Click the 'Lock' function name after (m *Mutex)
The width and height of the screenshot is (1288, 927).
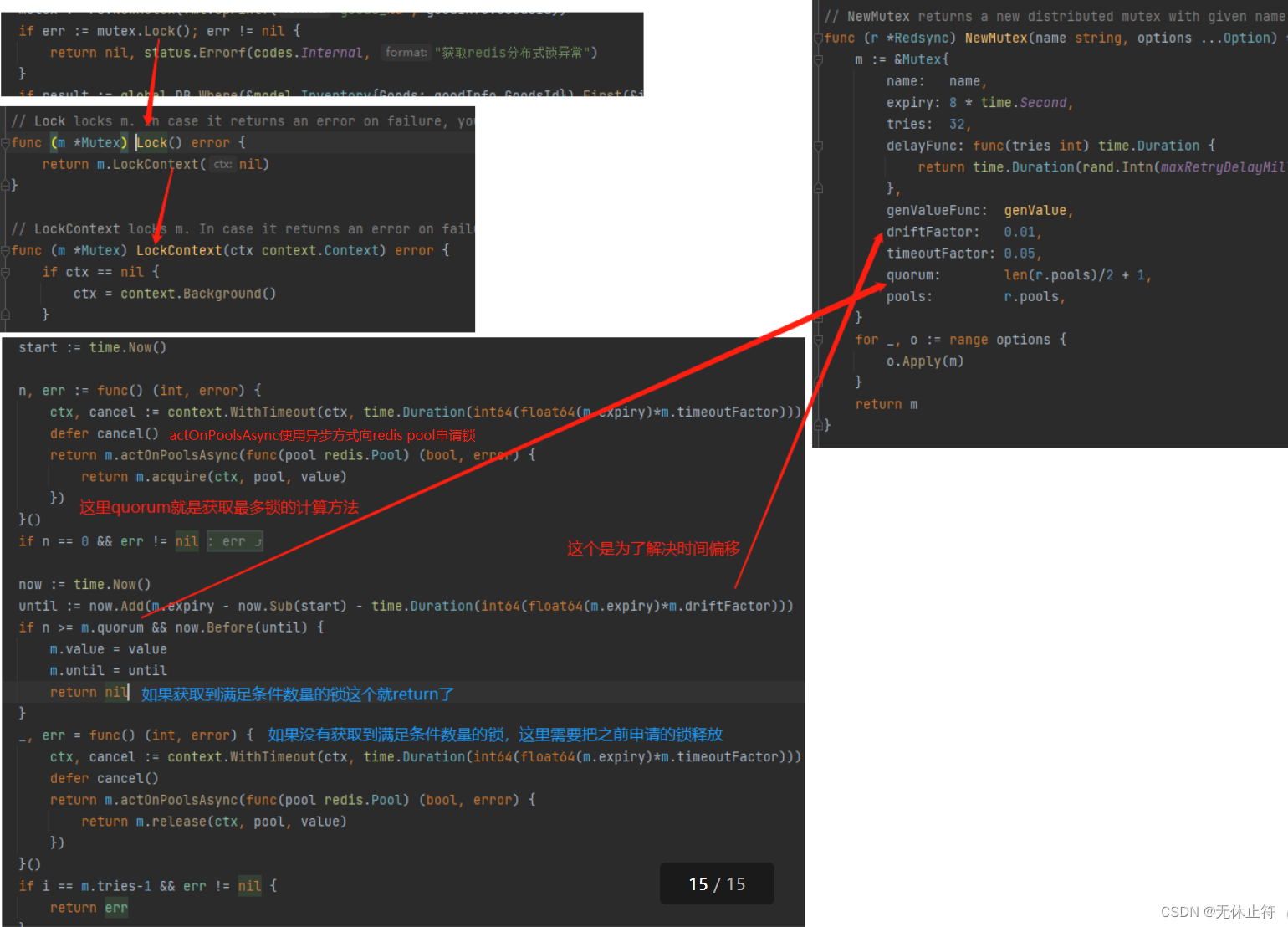152,143
